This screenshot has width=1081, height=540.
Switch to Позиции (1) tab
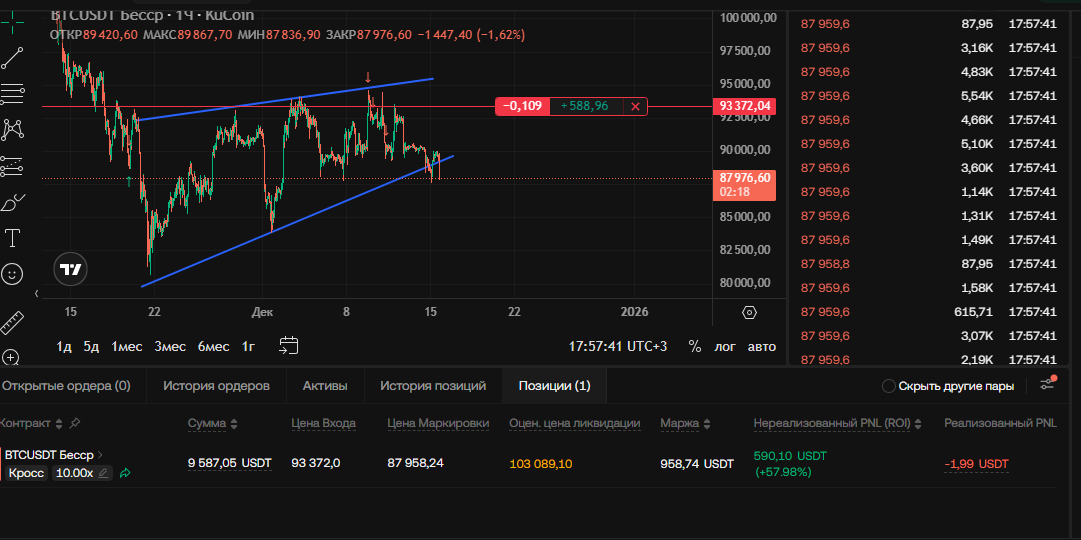[x=554, y=386]
